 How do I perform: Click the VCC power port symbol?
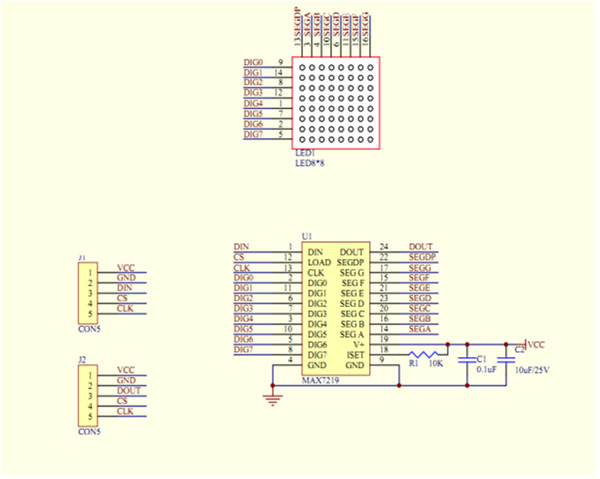tap(535, 345)
